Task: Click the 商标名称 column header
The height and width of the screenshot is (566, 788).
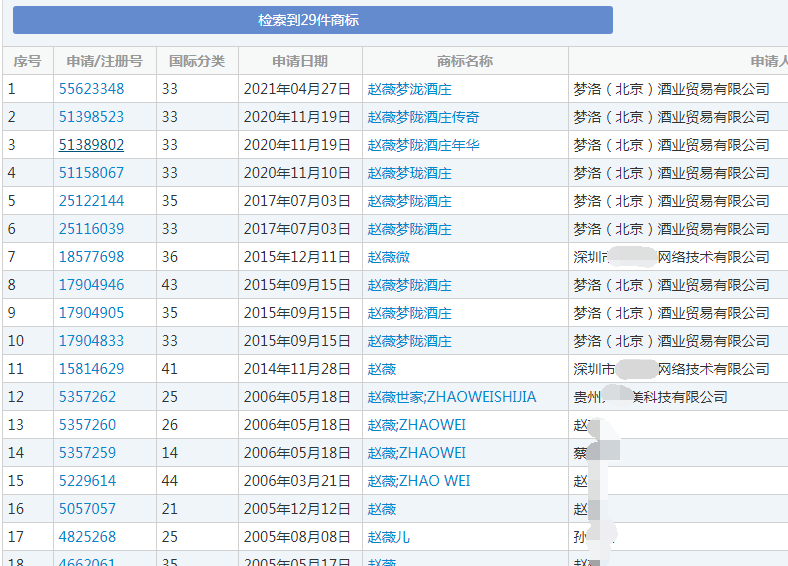Action: (465, 61)
